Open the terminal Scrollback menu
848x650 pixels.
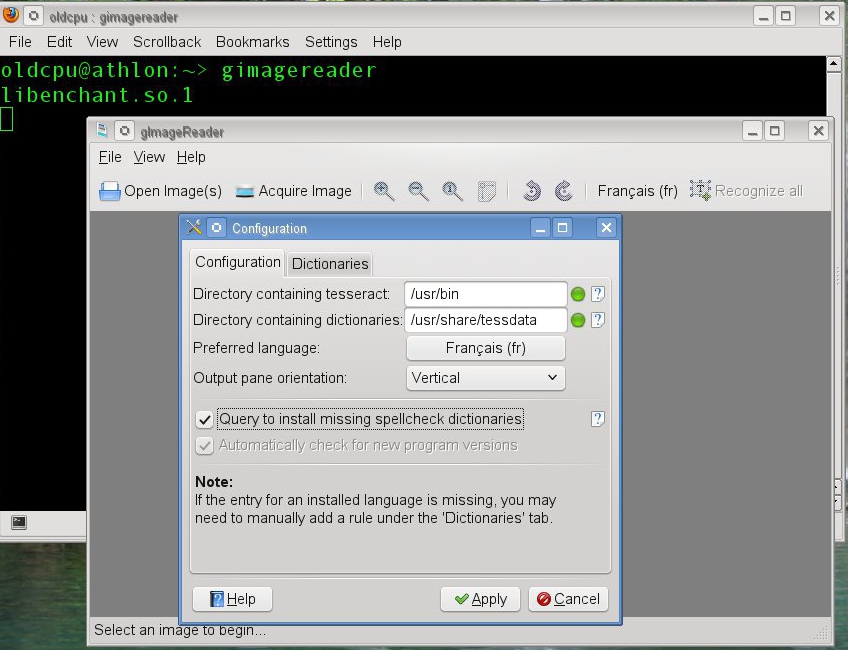[167, 42]
